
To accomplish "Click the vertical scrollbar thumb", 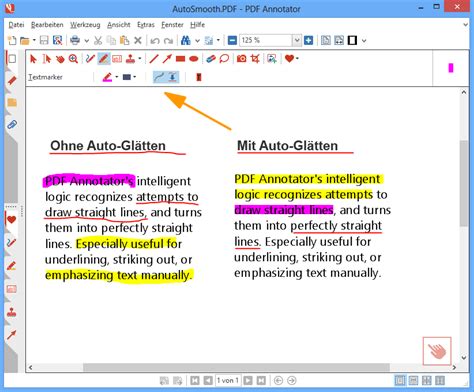I will [464, 183].
